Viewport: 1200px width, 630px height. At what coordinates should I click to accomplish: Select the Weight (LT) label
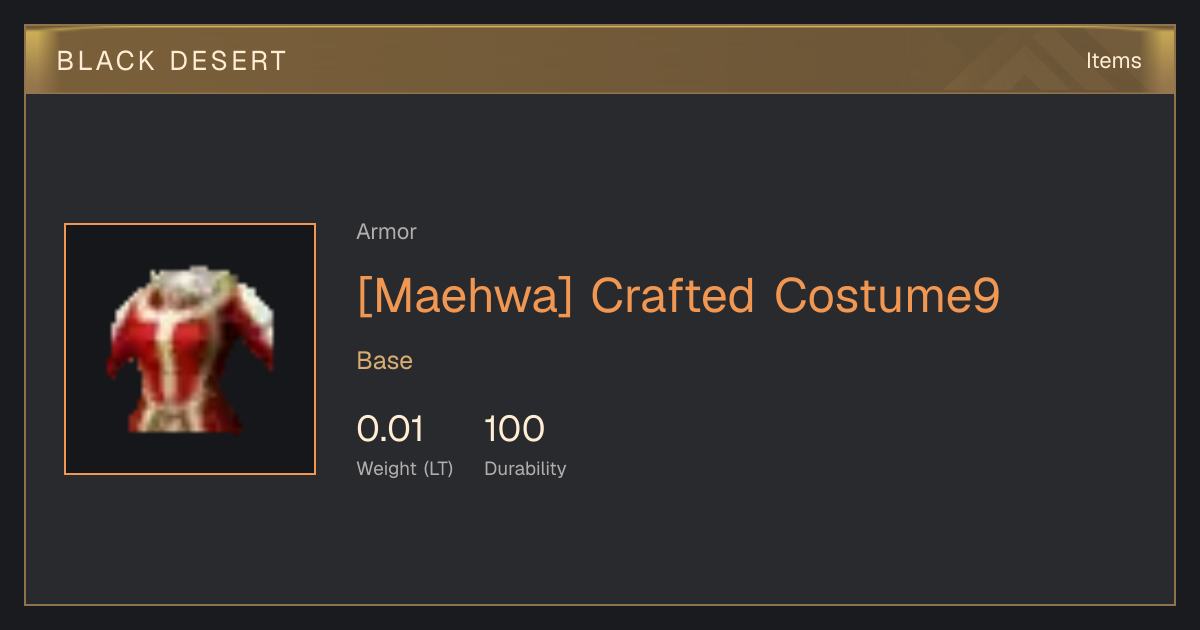(x=405, y=469)
